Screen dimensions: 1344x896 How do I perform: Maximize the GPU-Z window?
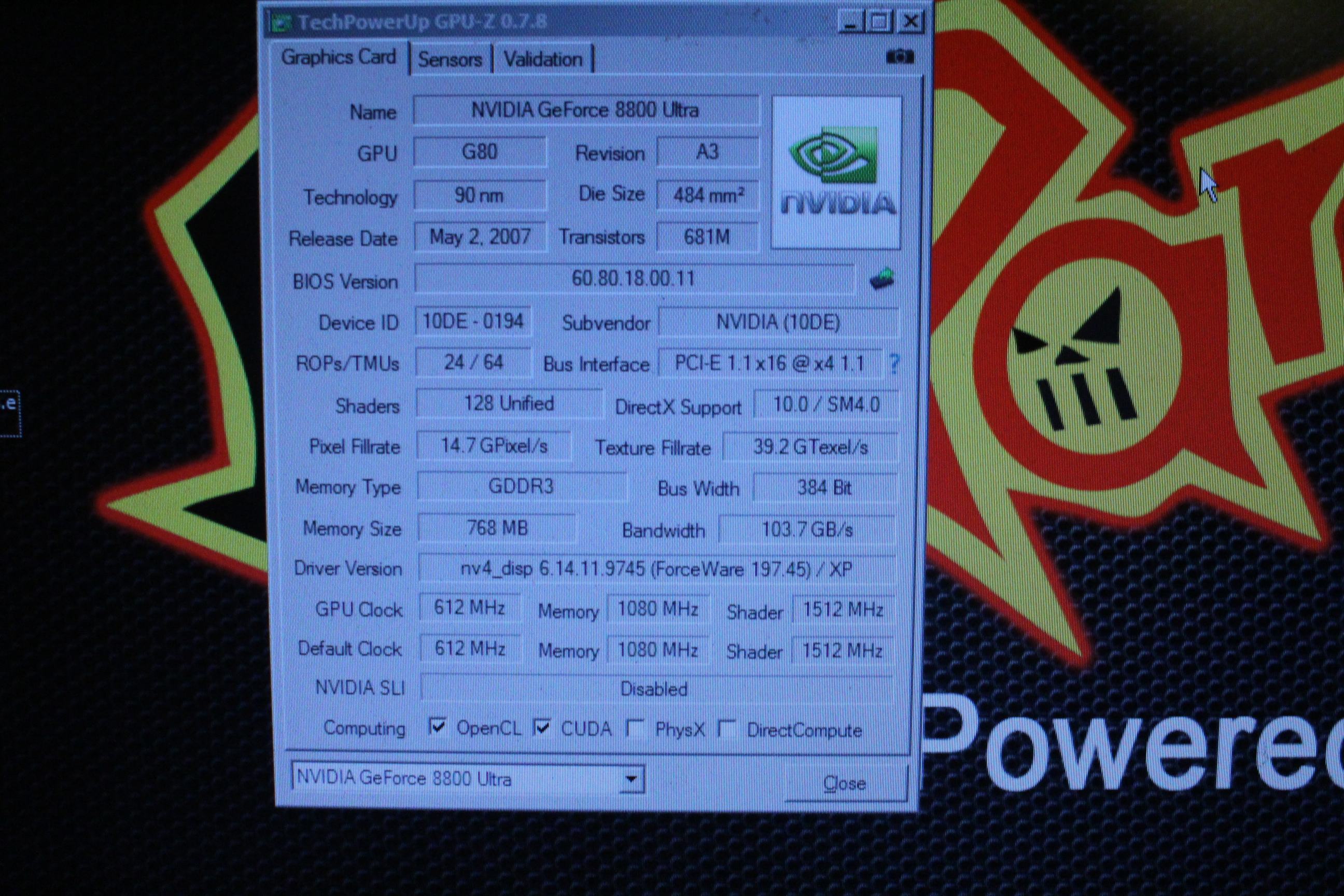[879, 22]
